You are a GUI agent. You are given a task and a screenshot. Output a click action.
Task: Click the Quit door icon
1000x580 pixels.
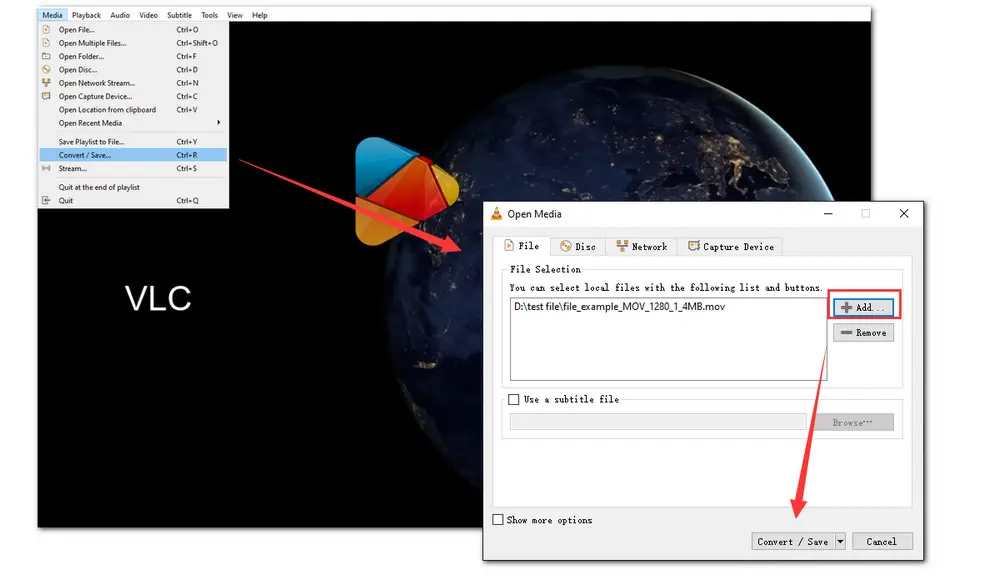pos(46,200)
